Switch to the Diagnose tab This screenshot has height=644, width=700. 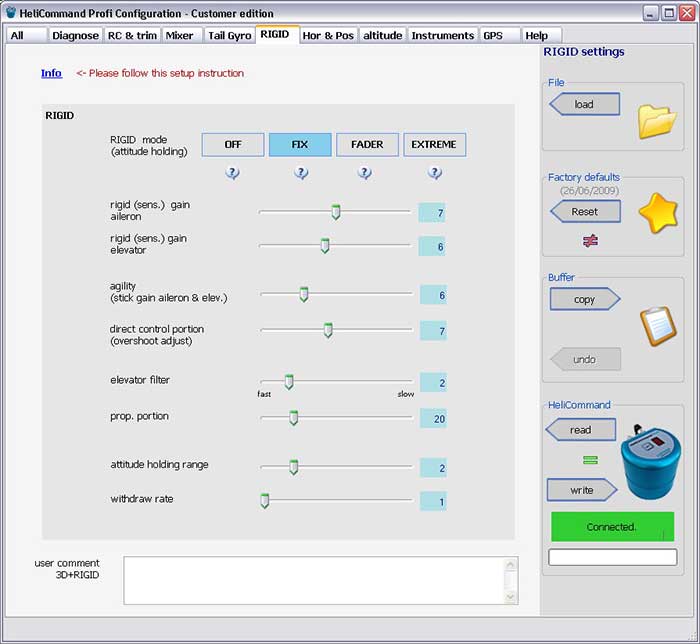coord(75,35)
